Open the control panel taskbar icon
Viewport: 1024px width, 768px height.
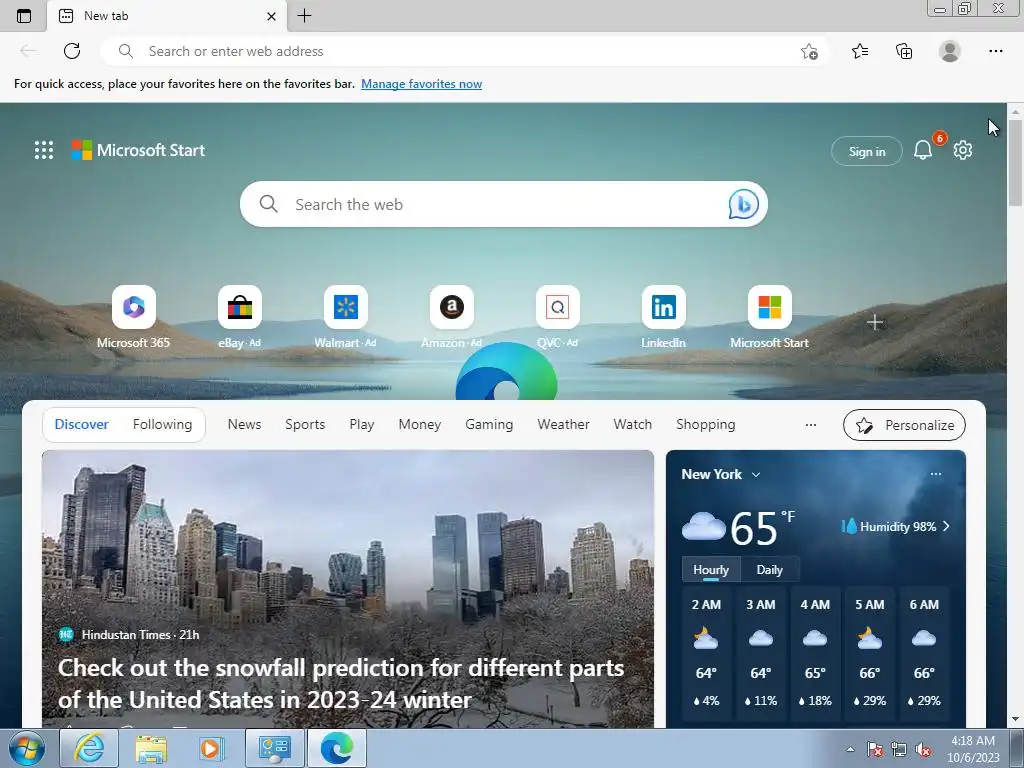pyautogui.click(x=274, y=748)
